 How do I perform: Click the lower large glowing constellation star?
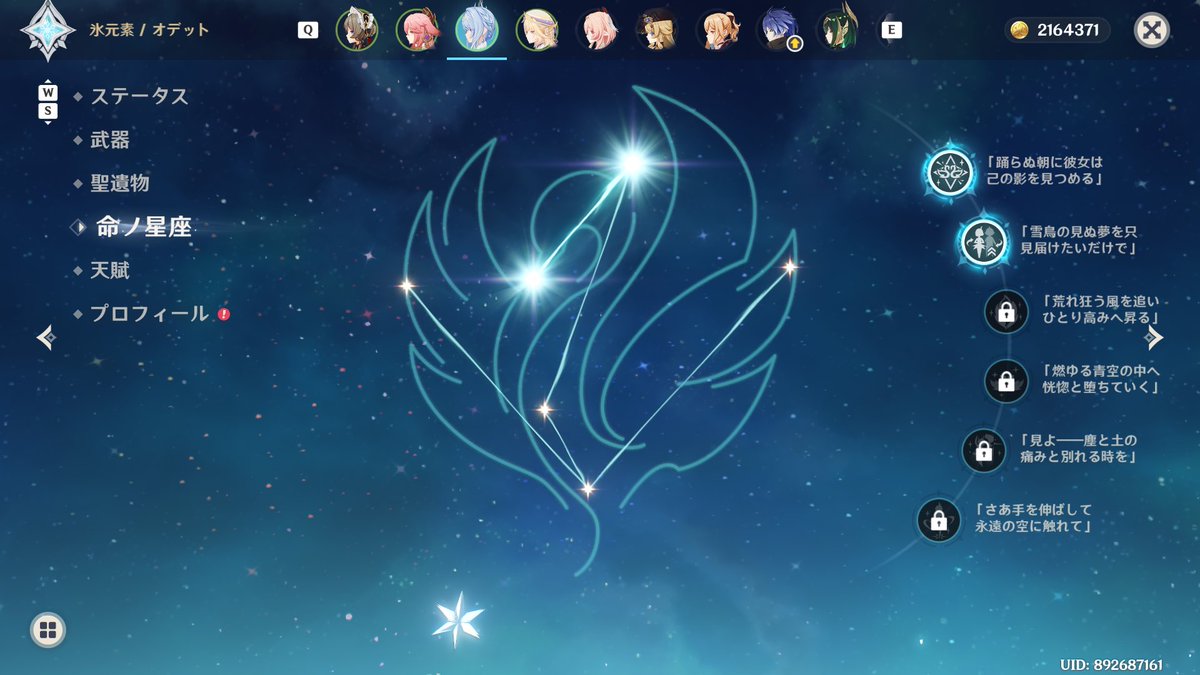tap(531, 278)
